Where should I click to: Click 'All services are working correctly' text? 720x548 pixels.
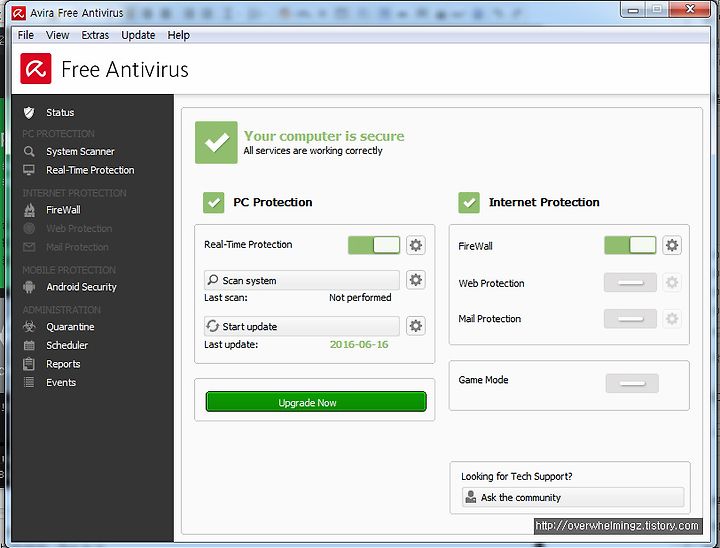tap(313, 151)
